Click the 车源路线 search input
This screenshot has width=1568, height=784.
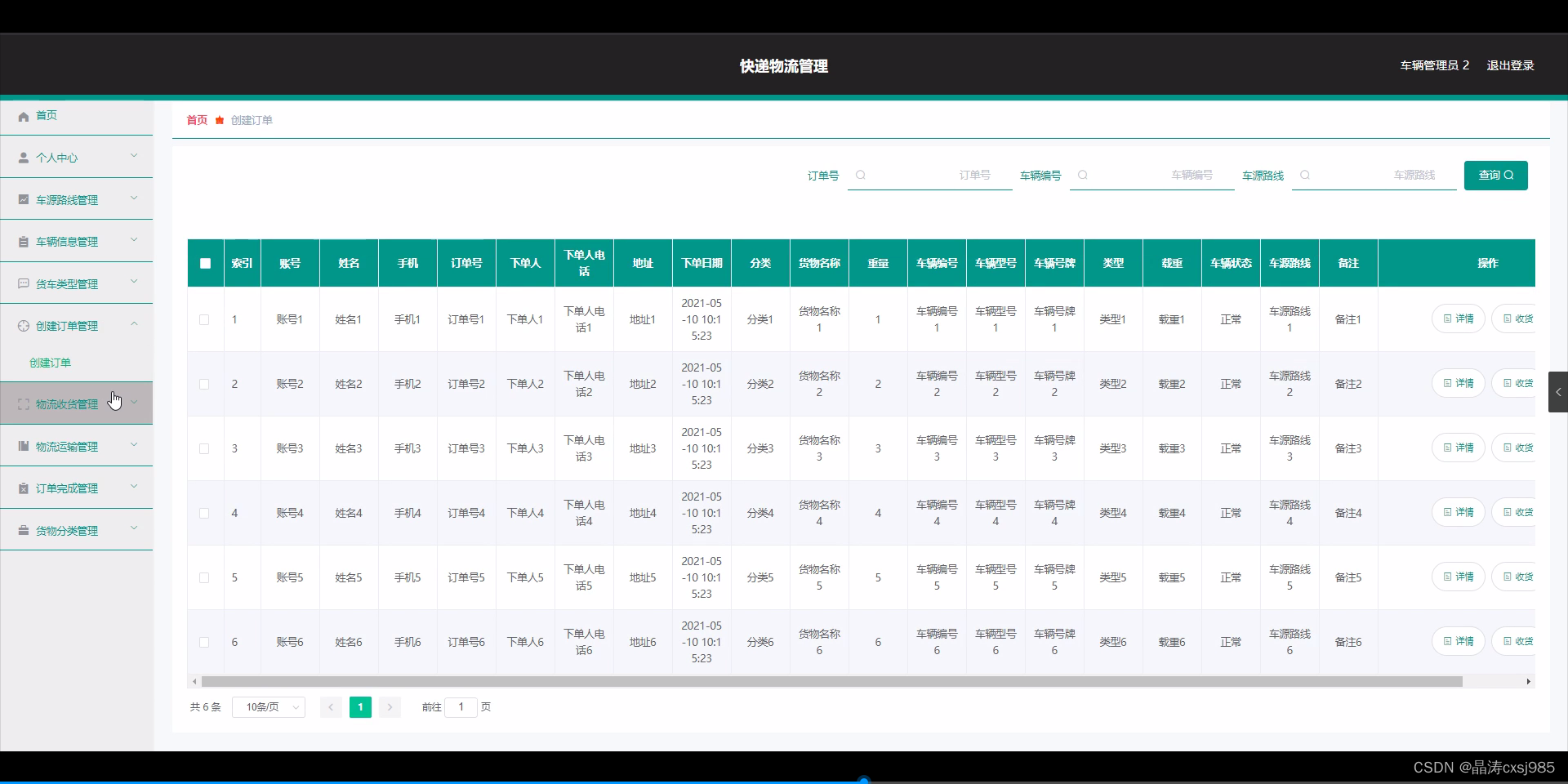(1374, 175)
